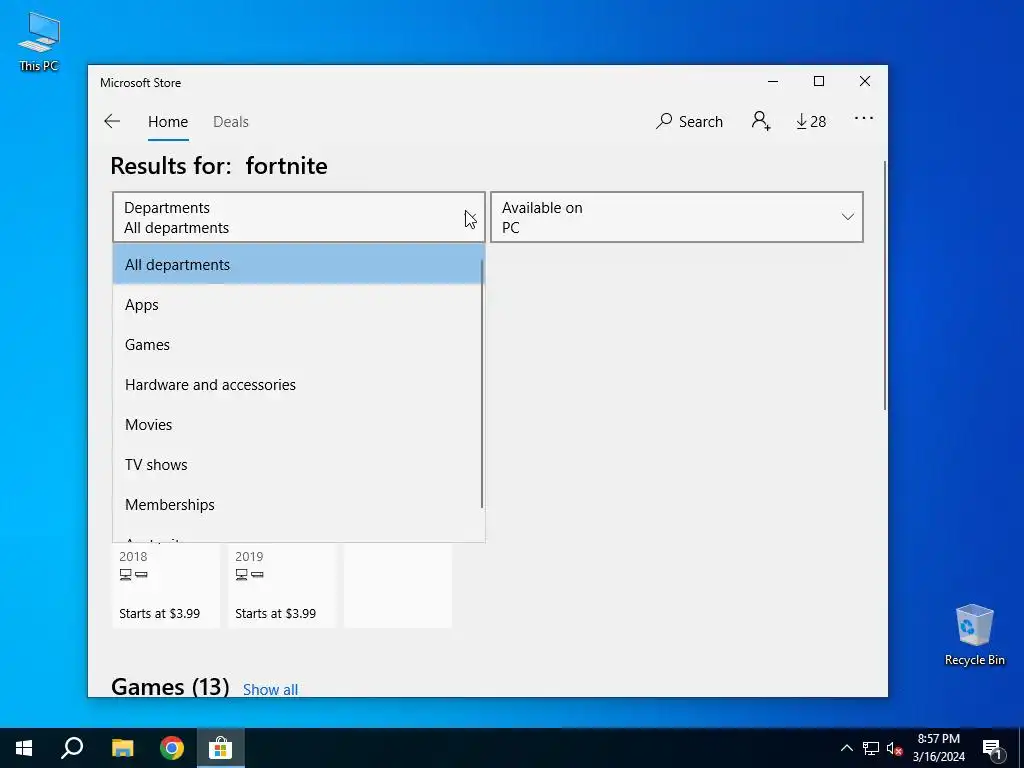Switch to the Home tab
This screenshot has height=768, width=1024.
click(x=168, y=121)
